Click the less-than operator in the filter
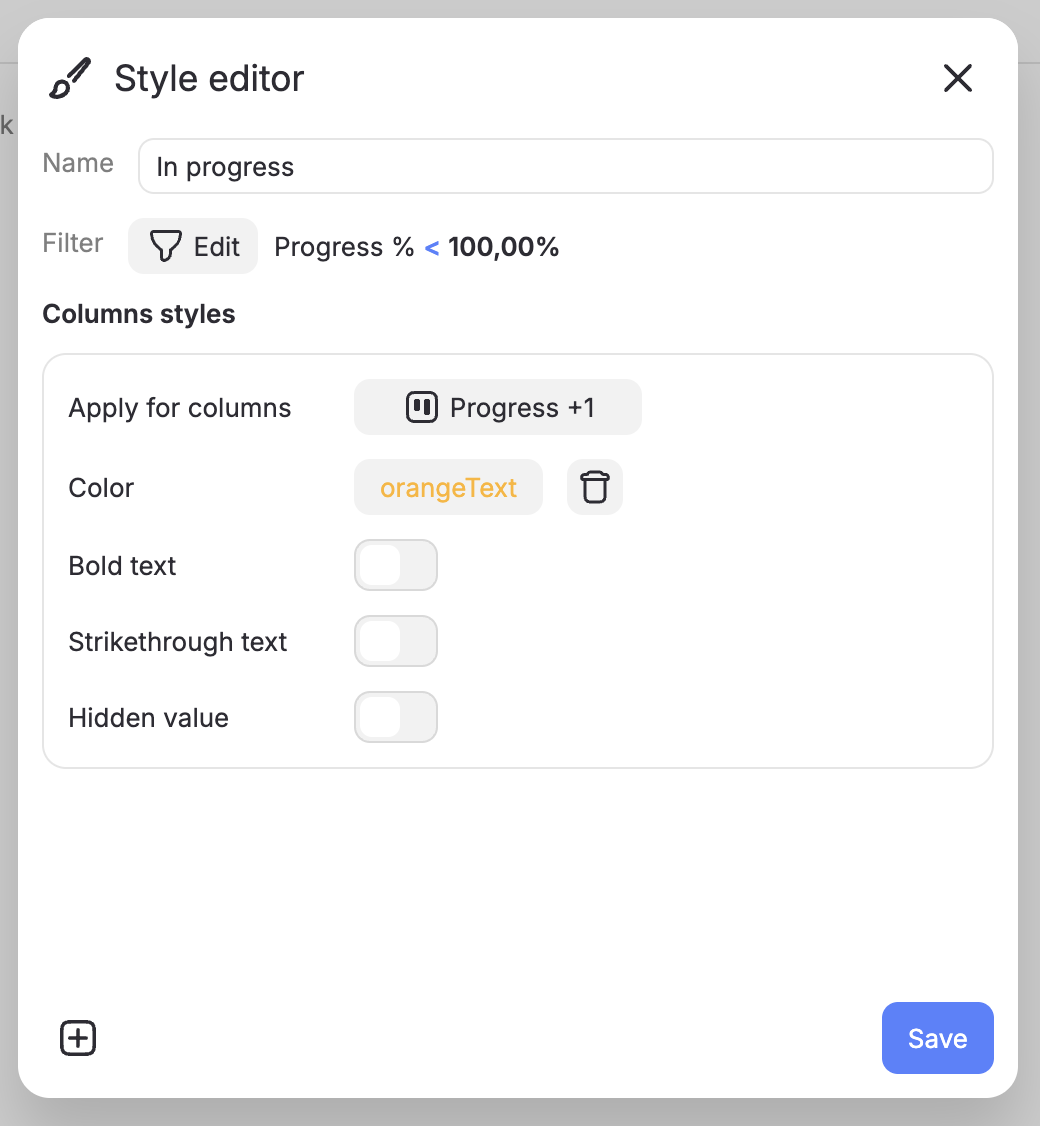Viewport: 1040px width, 1126px height. coord(432,247)
